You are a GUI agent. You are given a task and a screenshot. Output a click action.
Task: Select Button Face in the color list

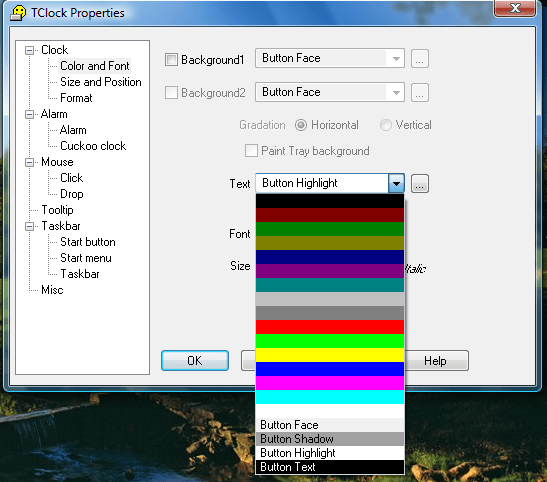click(x=330, y=425)
